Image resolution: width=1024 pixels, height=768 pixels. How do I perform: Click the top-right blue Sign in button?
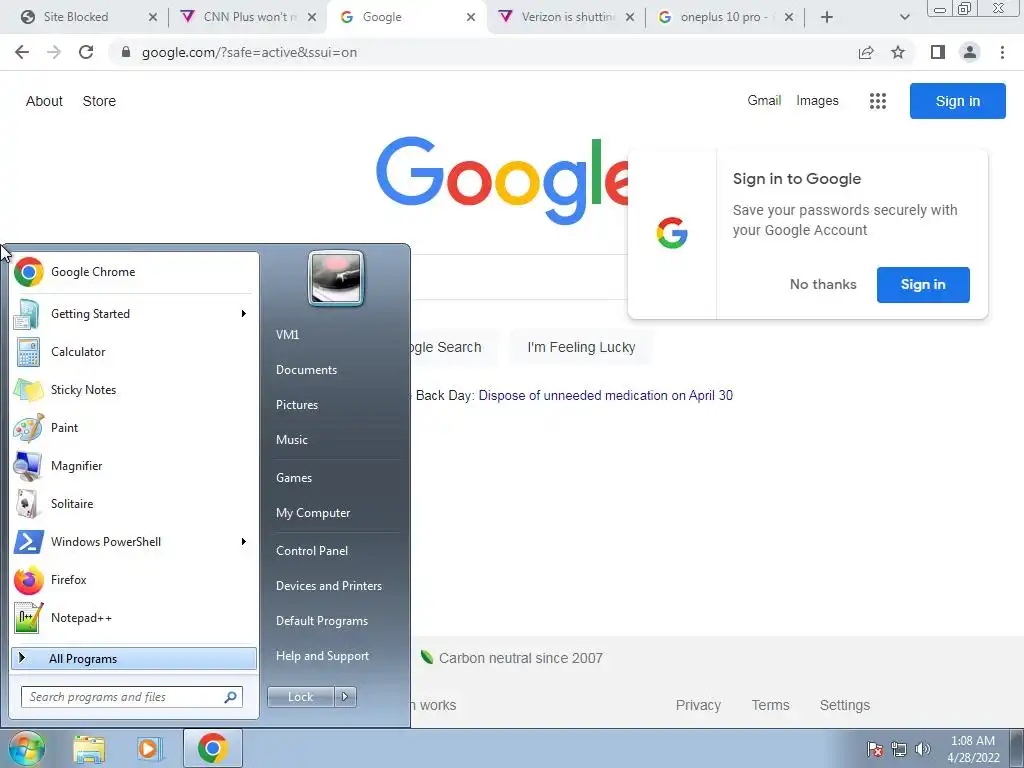coord(957,101)
